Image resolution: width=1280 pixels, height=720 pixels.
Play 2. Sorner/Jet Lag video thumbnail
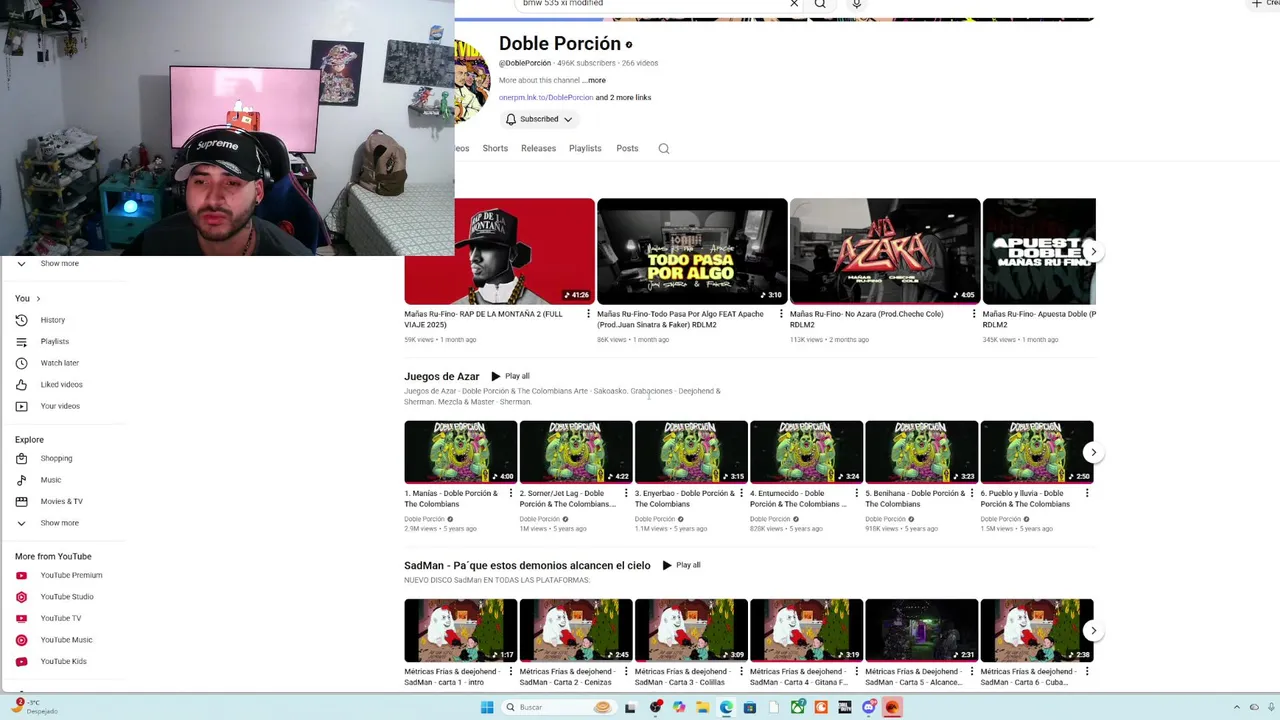click(576, 452)
